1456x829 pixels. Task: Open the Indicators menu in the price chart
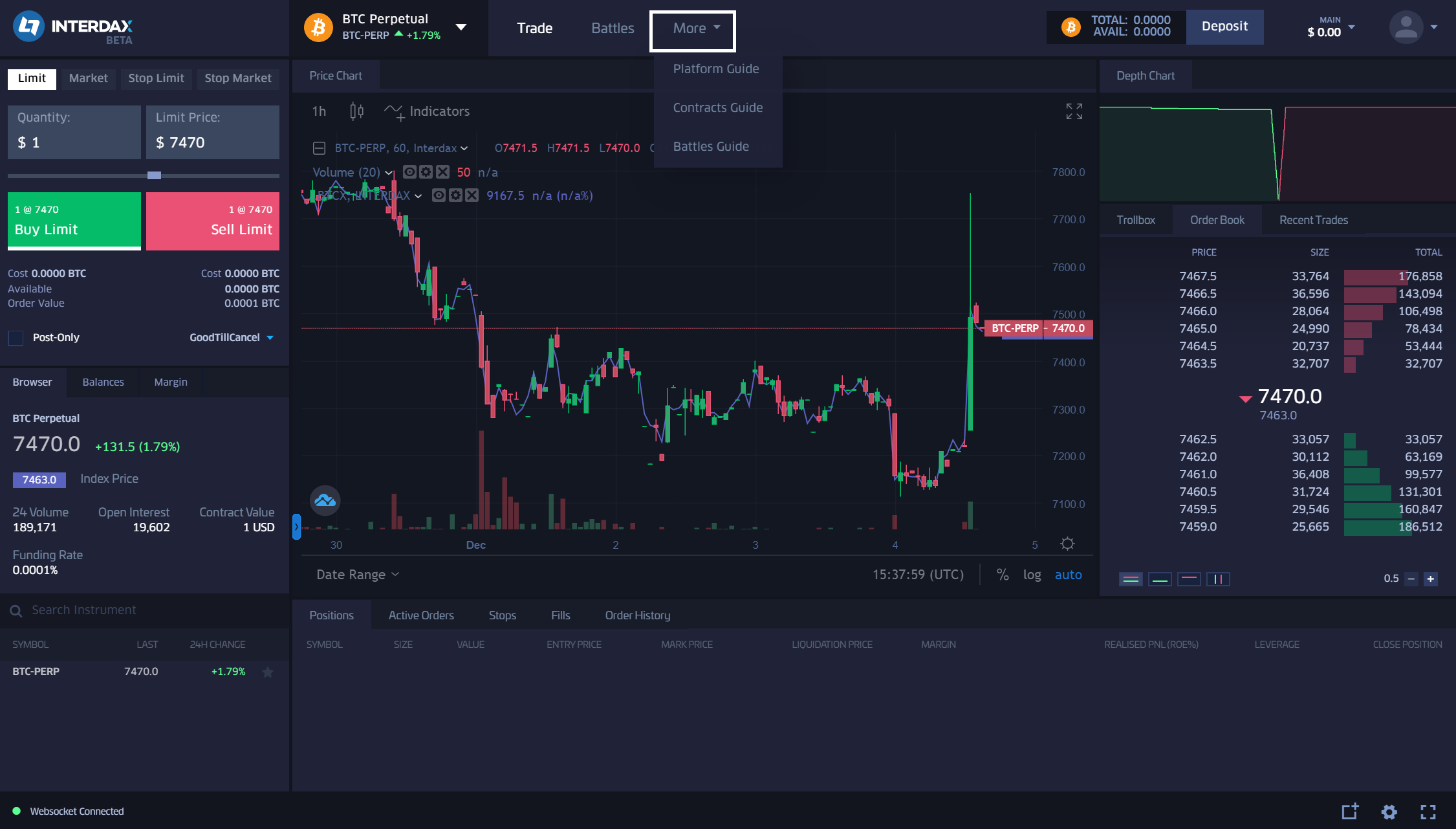pyautogui.click(x=427, y=111)
